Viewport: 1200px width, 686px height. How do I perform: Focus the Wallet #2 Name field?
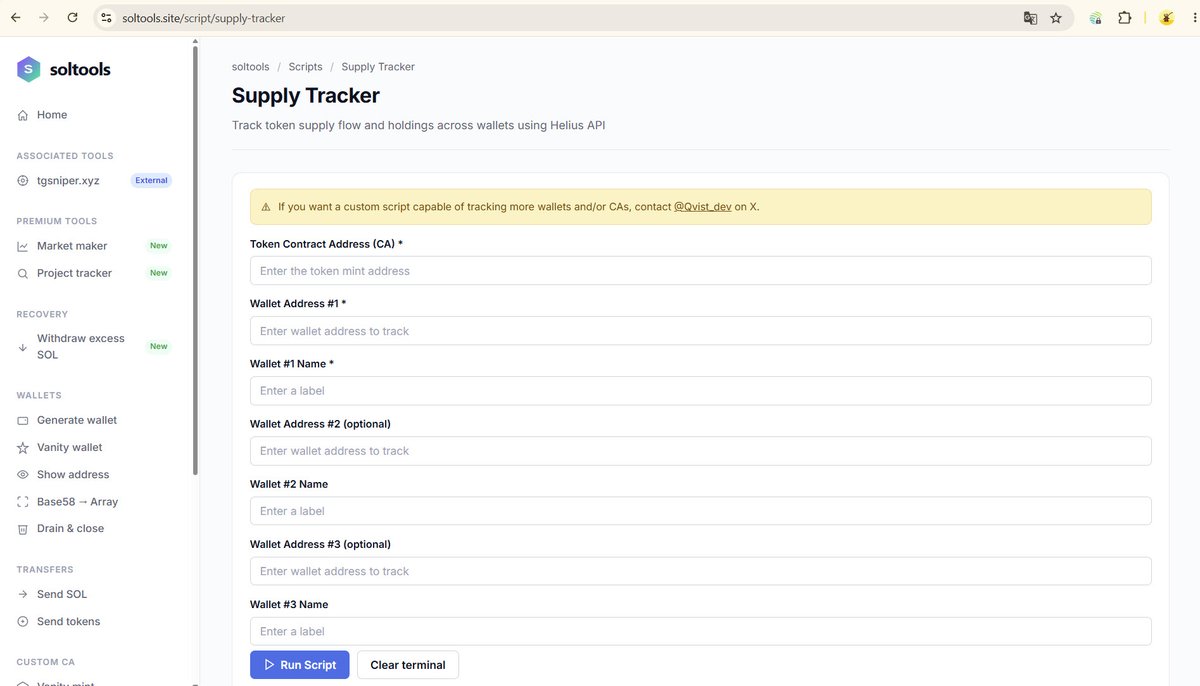tap(701, 511)
